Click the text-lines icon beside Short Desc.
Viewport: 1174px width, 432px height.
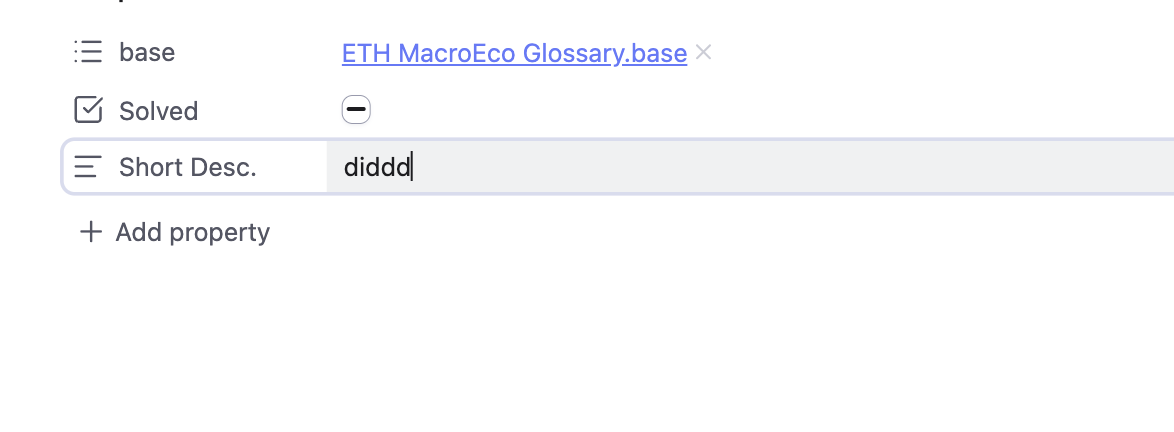pyautogui.click(x=88, y=167)
